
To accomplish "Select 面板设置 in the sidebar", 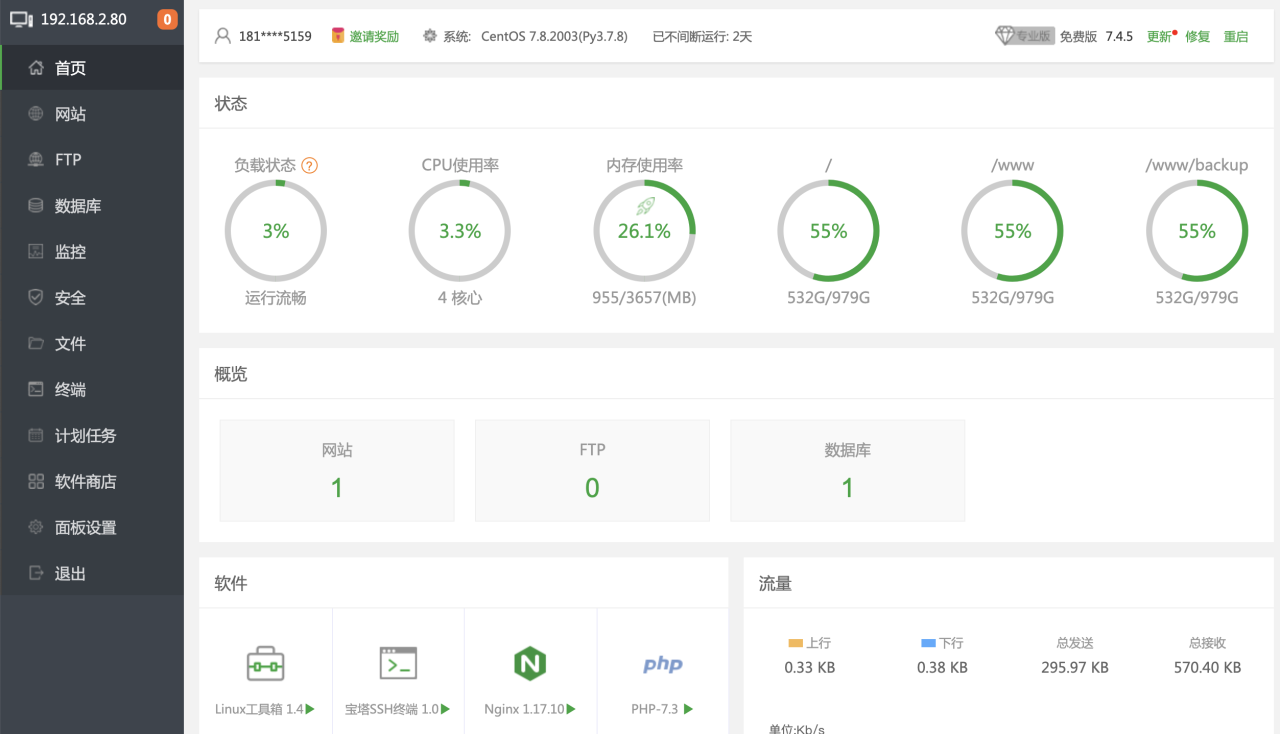I will [x=85, y=528].
